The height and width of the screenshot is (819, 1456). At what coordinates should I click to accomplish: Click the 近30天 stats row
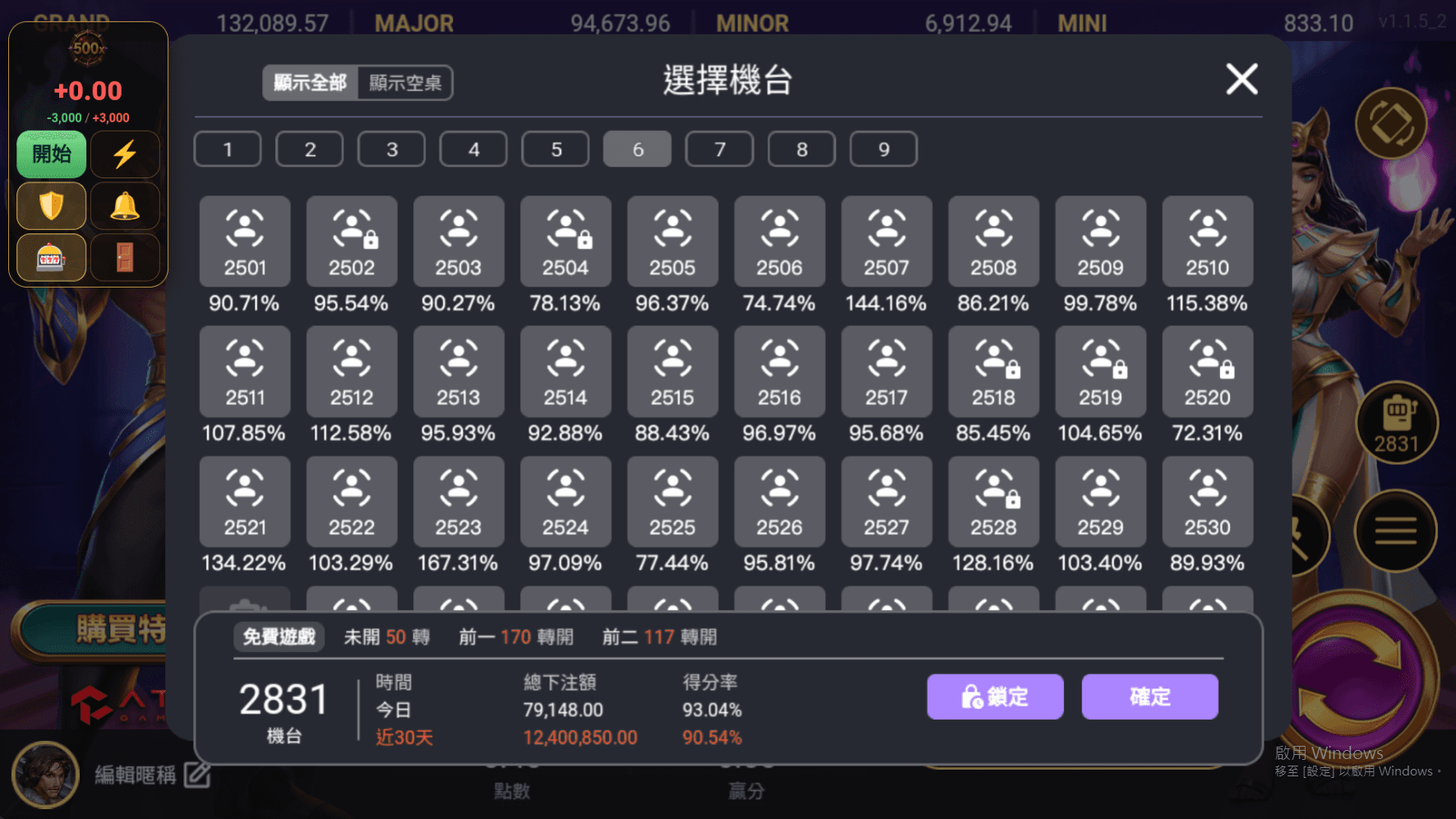559,738
